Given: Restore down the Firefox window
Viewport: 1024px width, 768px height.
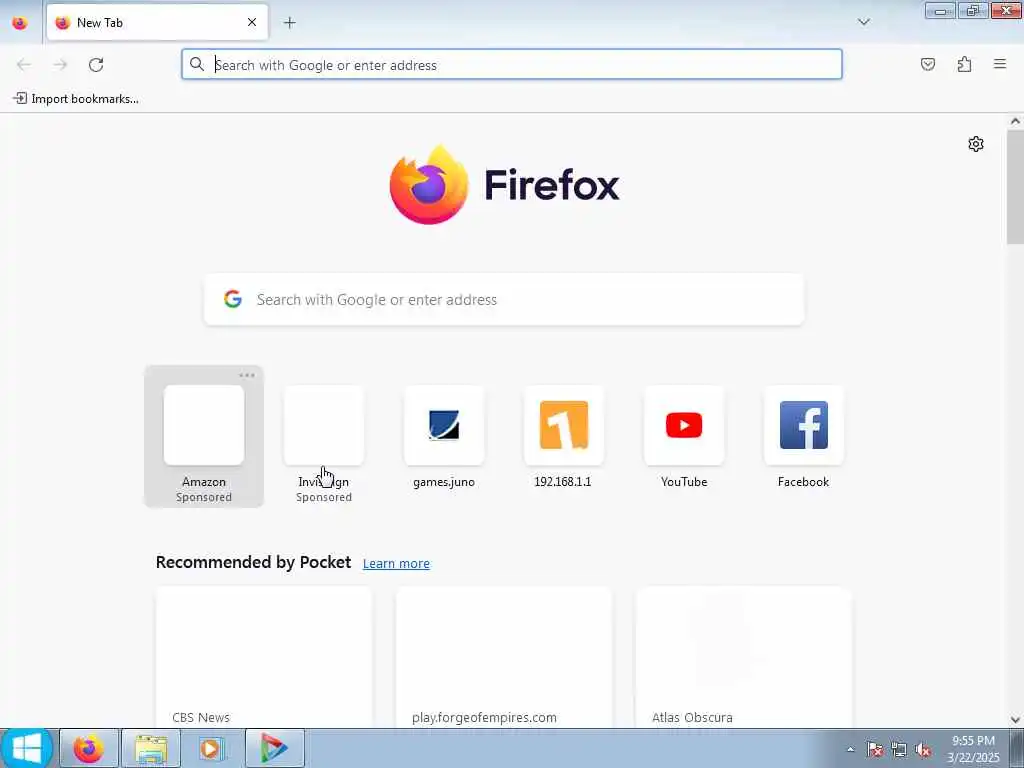Looking at the screenshot, I should [x=972, y=10].
